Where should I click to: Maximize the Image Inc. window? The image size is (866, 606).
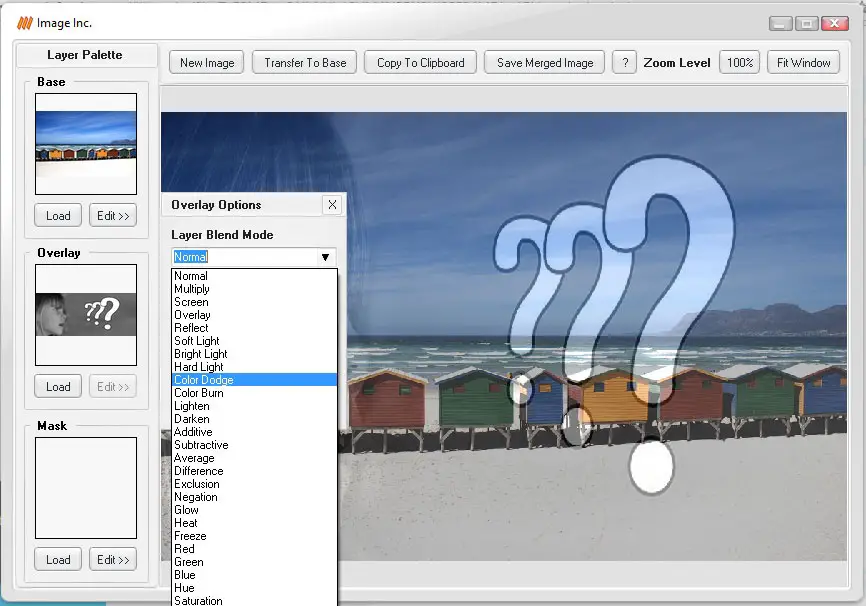tap(807, 23)
